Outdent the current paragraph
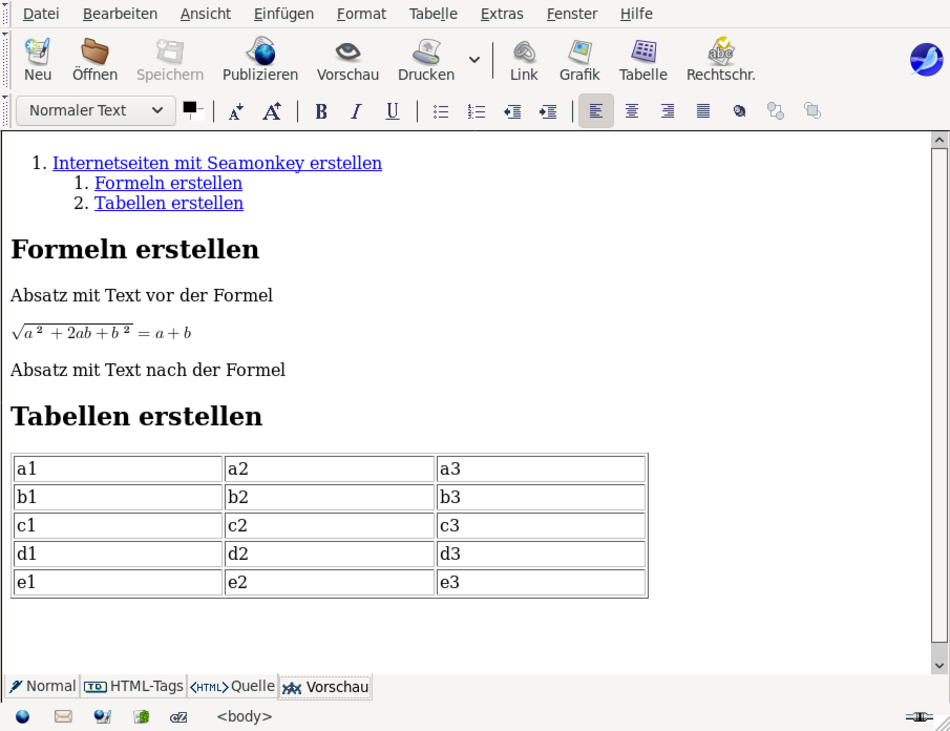950x731 pixels. coord(512,111)
